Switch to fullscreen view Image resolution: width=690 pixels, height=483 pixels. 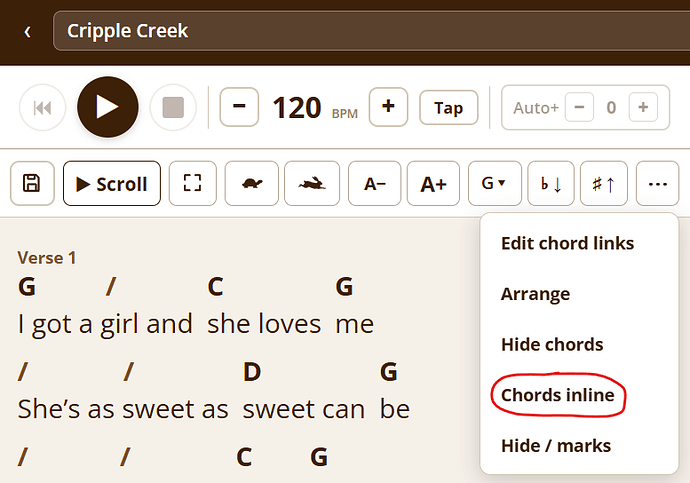click(x=193, y=183)
